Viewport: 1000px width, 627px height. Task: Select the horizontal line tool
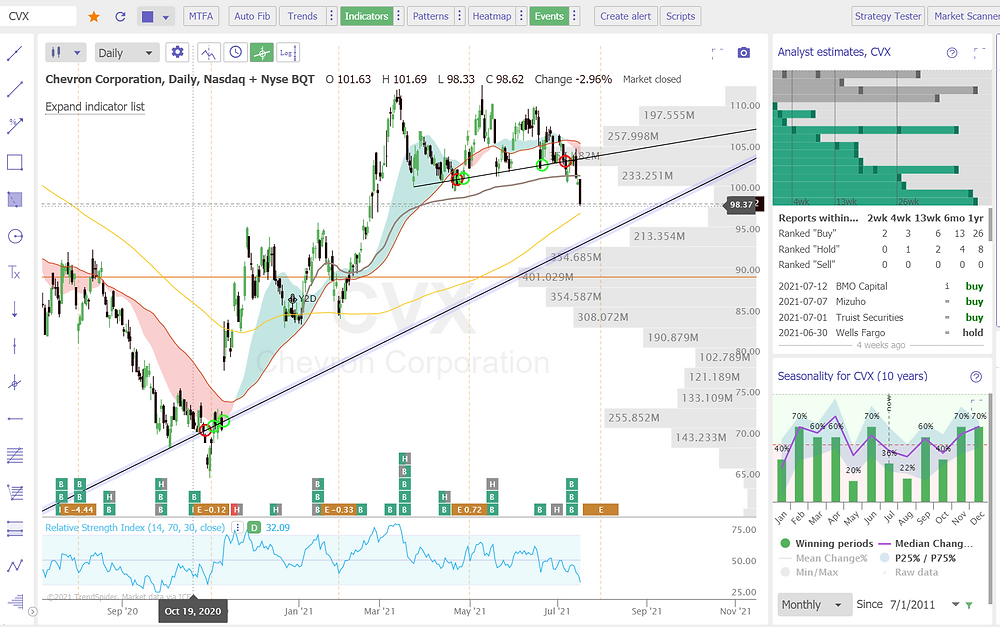pyautogui.click(x=15, y=419)
